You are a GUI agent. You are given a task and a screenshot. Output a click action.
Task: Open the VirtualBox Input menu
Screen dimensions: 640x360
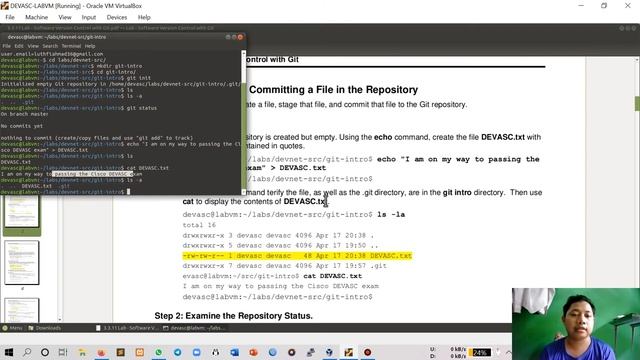click(x=89, y=17)
